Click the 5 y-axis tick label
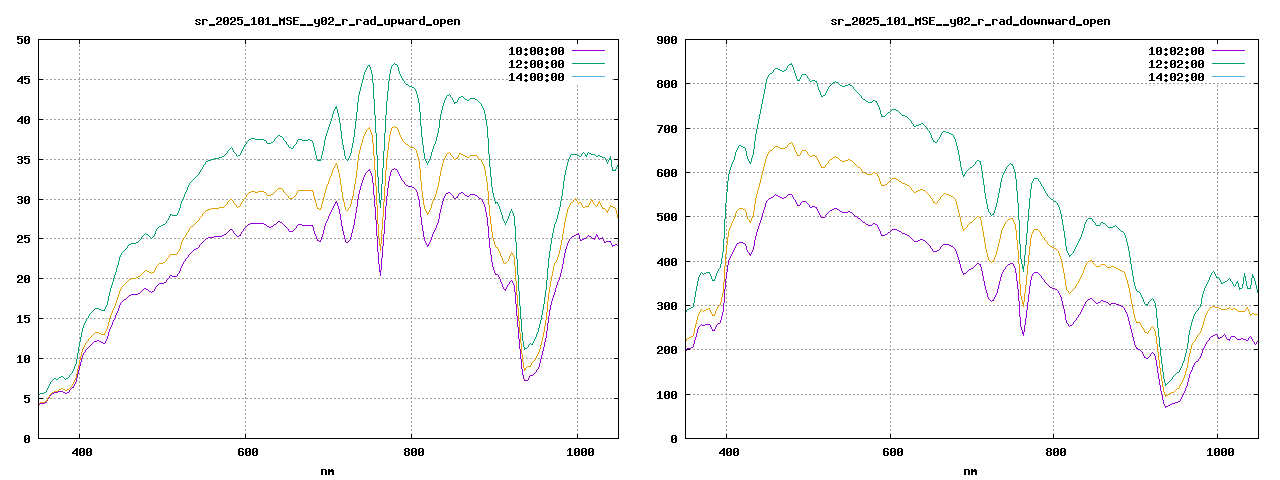The width and height of the screenshot is (1280, 480). pyautogui.click(x=27, y=399)
